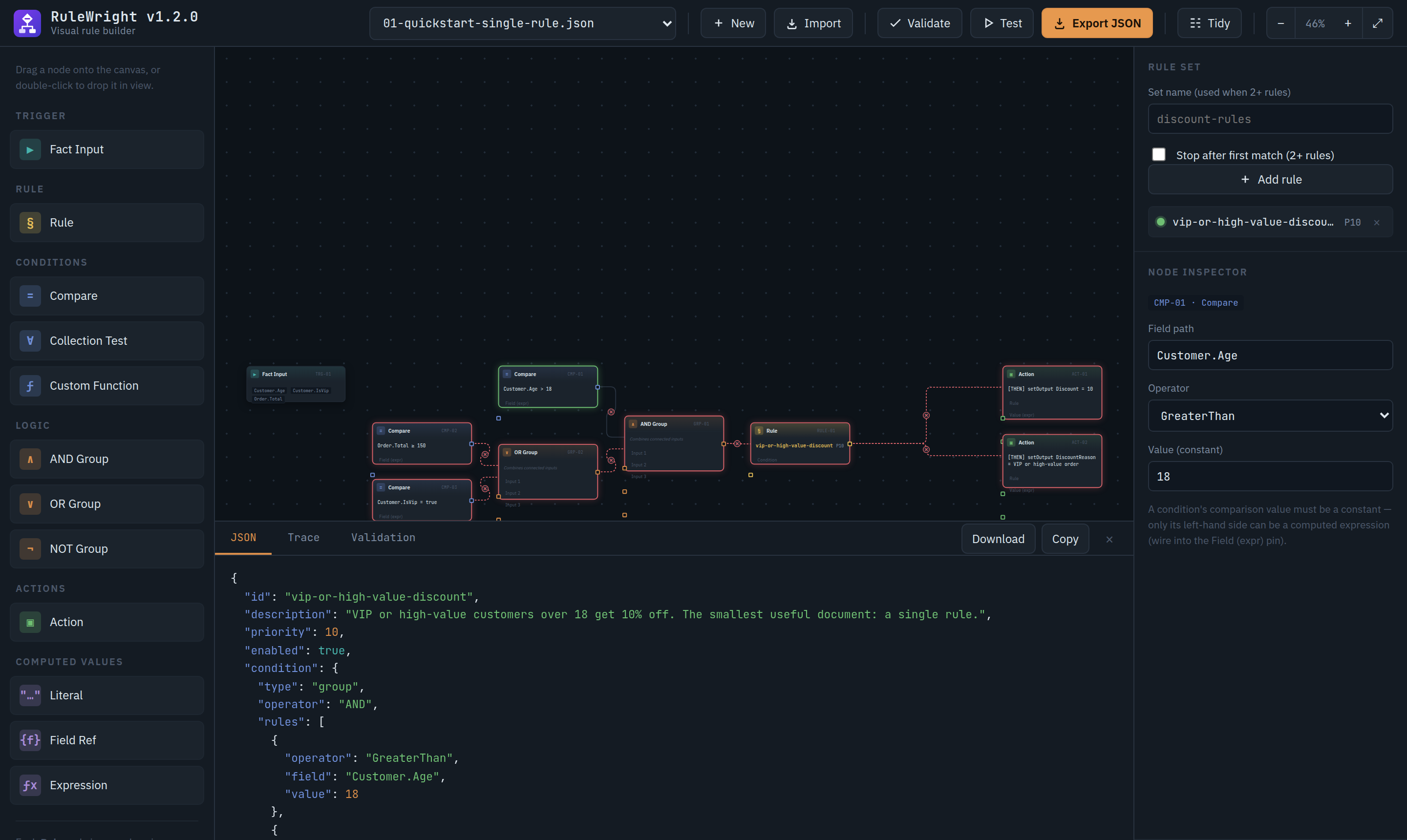Select the Fact Input play icon

click(x=30, y=149)
